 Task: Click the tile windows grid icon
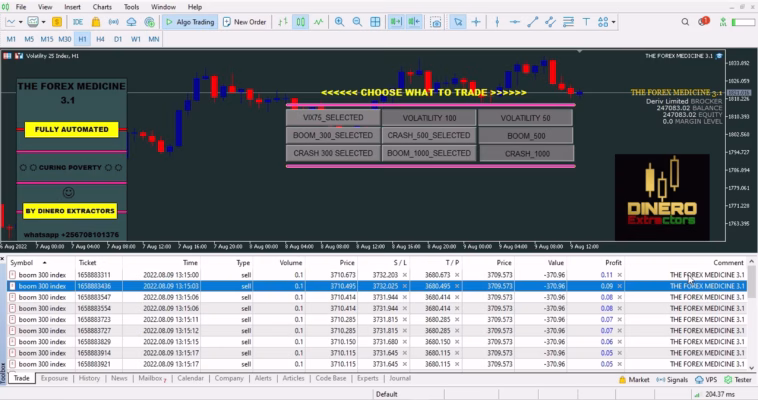375,22
